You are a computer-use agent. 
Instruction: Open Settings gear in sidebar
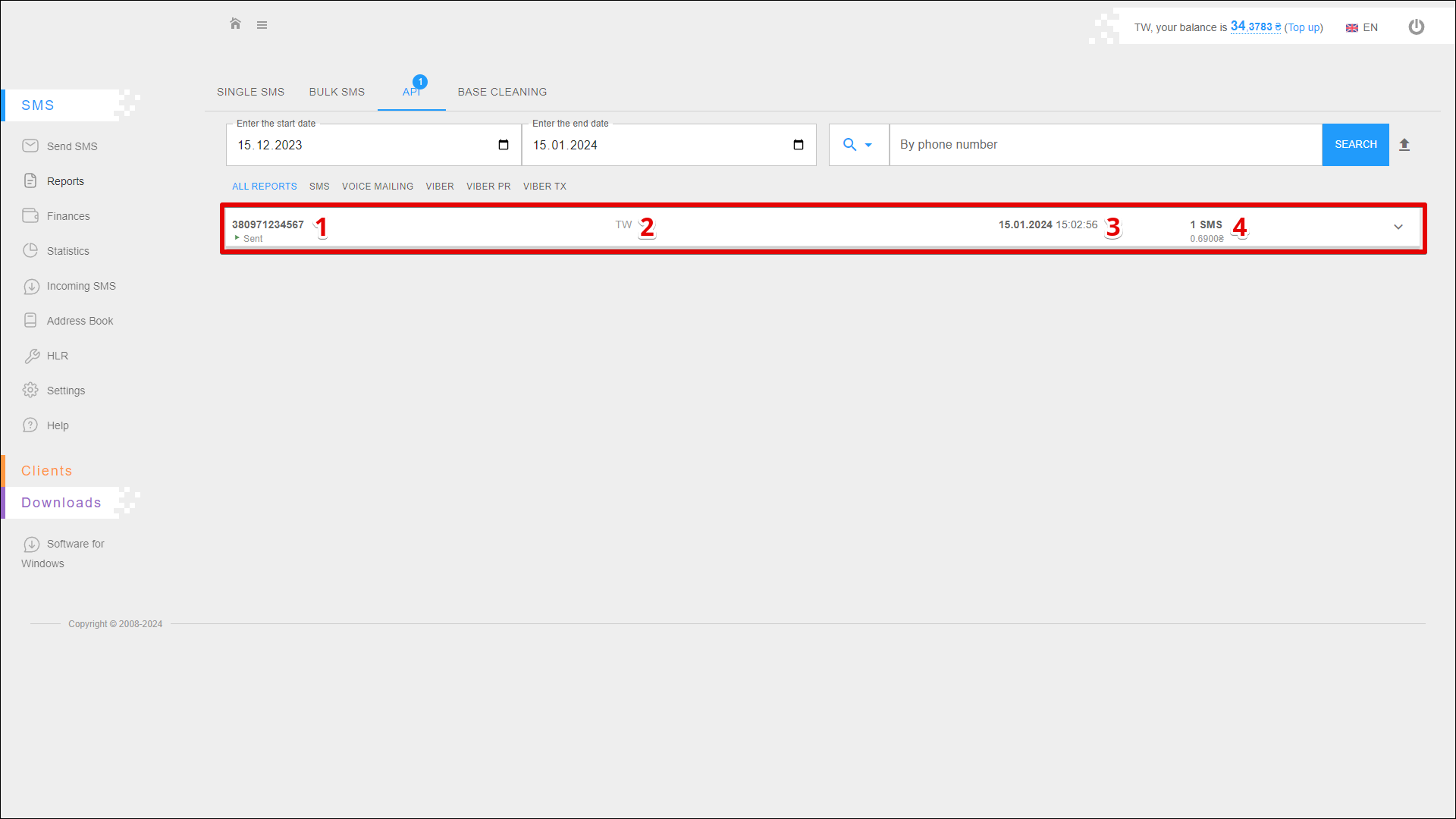[x=65, y=391]
